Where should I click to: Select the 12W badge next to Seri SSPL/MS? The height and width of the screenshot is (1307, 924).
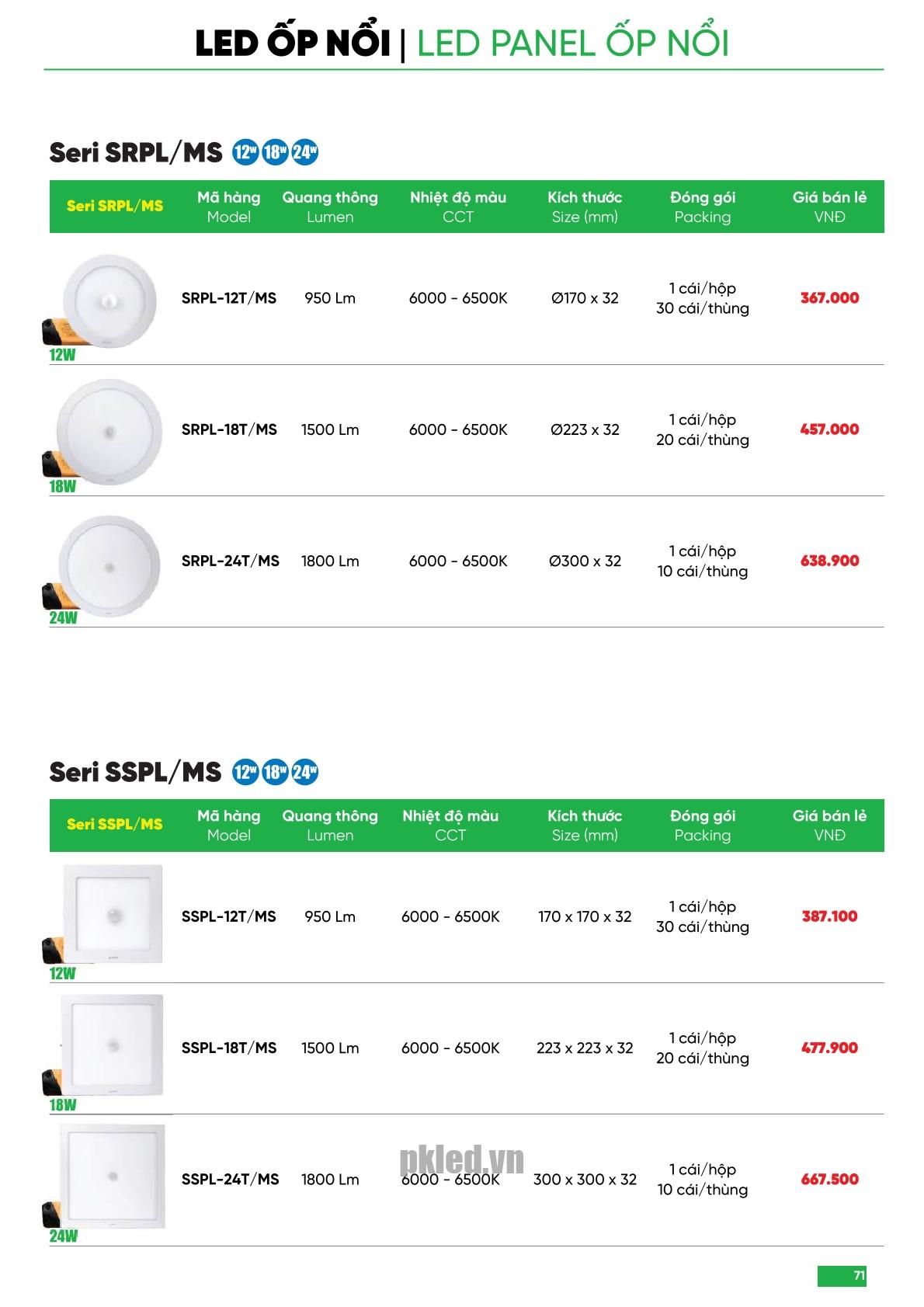(245, 772)
